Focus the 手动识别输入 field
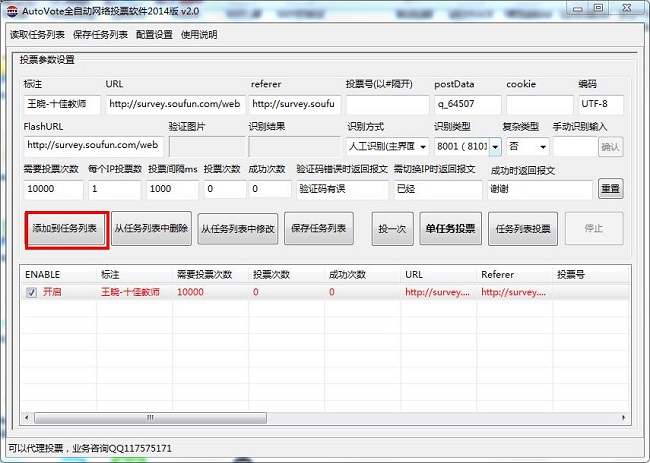The height and width of the screenshot is (463, 650). (575, 147)
